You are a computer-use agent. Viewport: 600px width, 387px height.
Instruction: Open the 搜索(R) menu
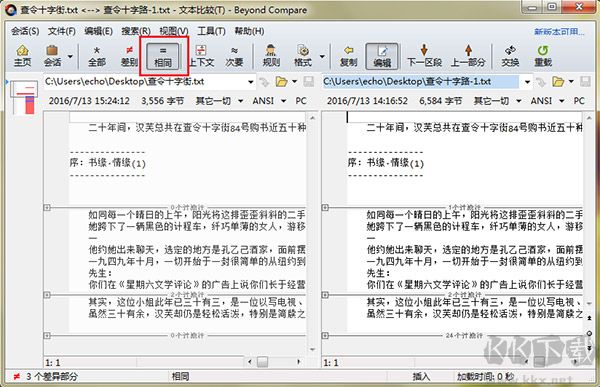pyautogui.click(x=136, y=31)
